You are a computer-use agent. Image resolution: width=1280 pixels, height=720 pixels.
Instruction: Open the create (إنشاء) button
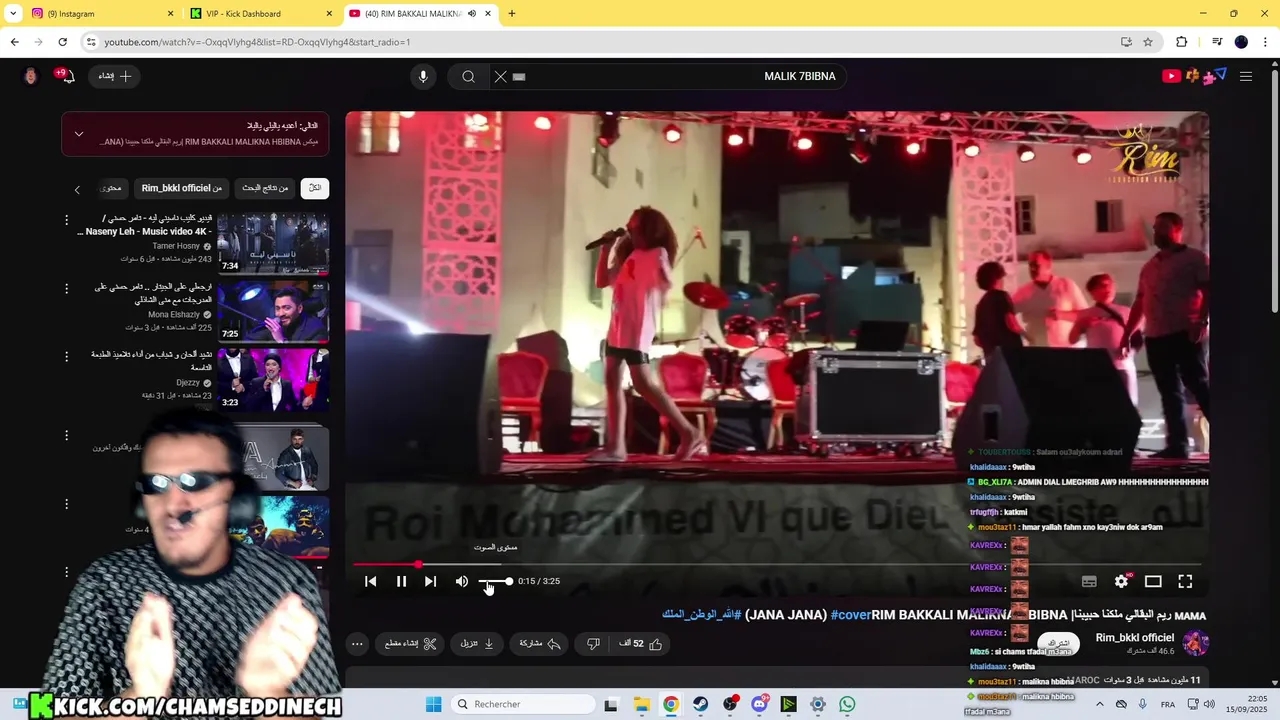tap(114, 76)
